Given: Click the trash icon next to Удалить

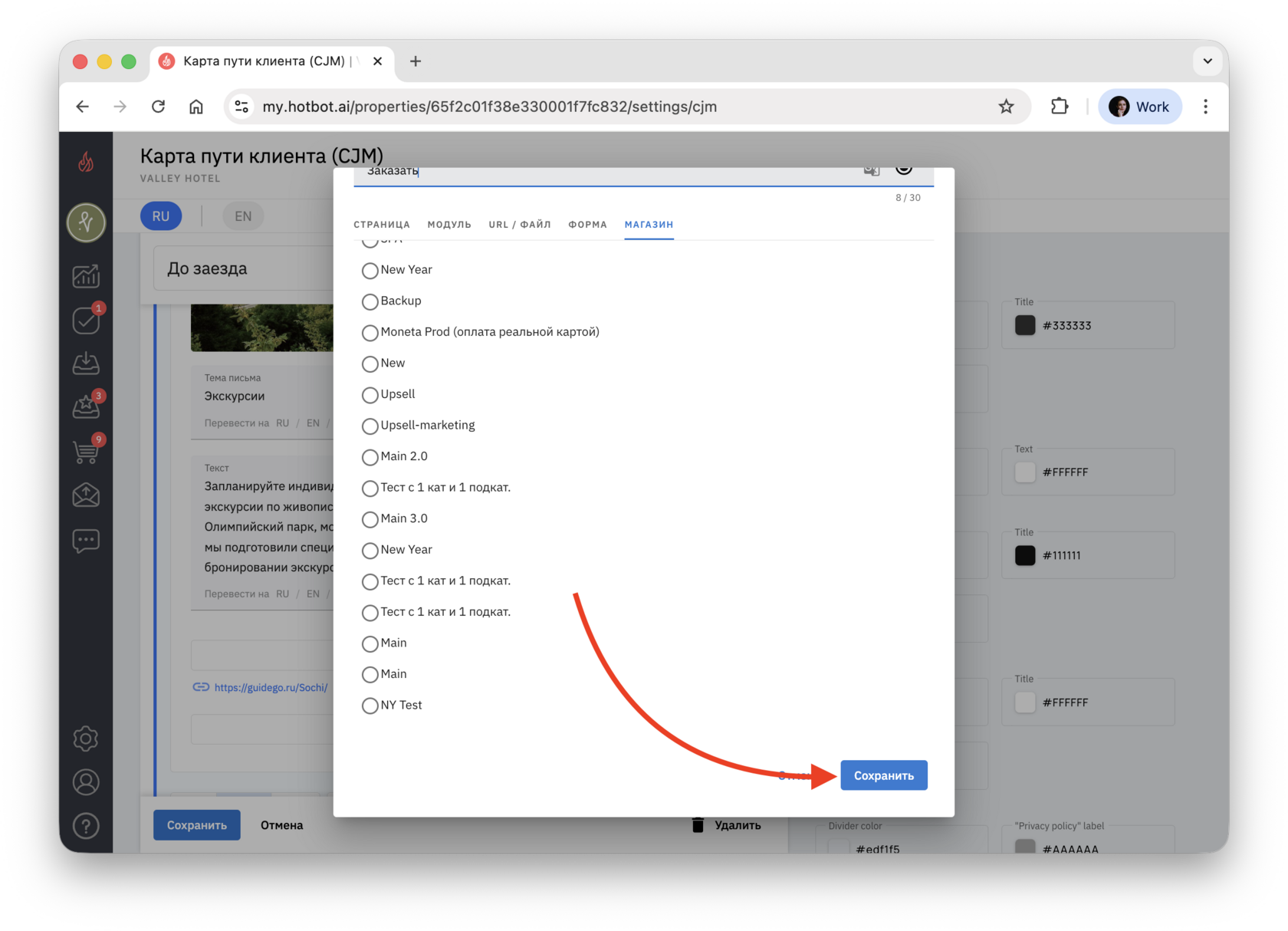Looking at the screenshot, I should point(698,824).
